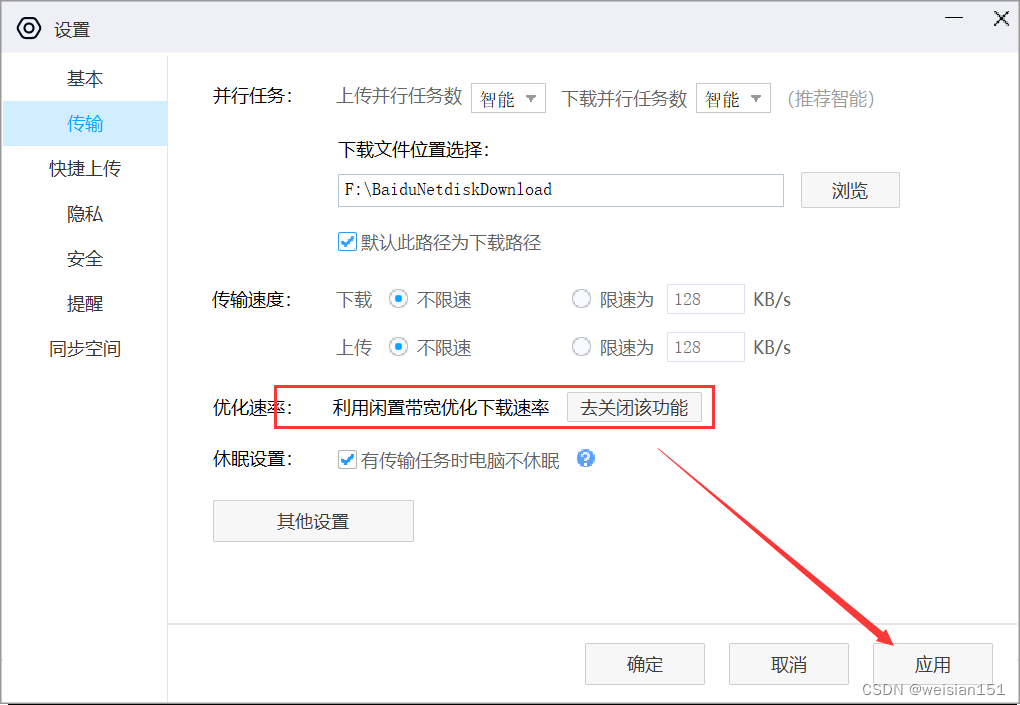
Task: Click the 确定 button
Action: coord(645,664)
